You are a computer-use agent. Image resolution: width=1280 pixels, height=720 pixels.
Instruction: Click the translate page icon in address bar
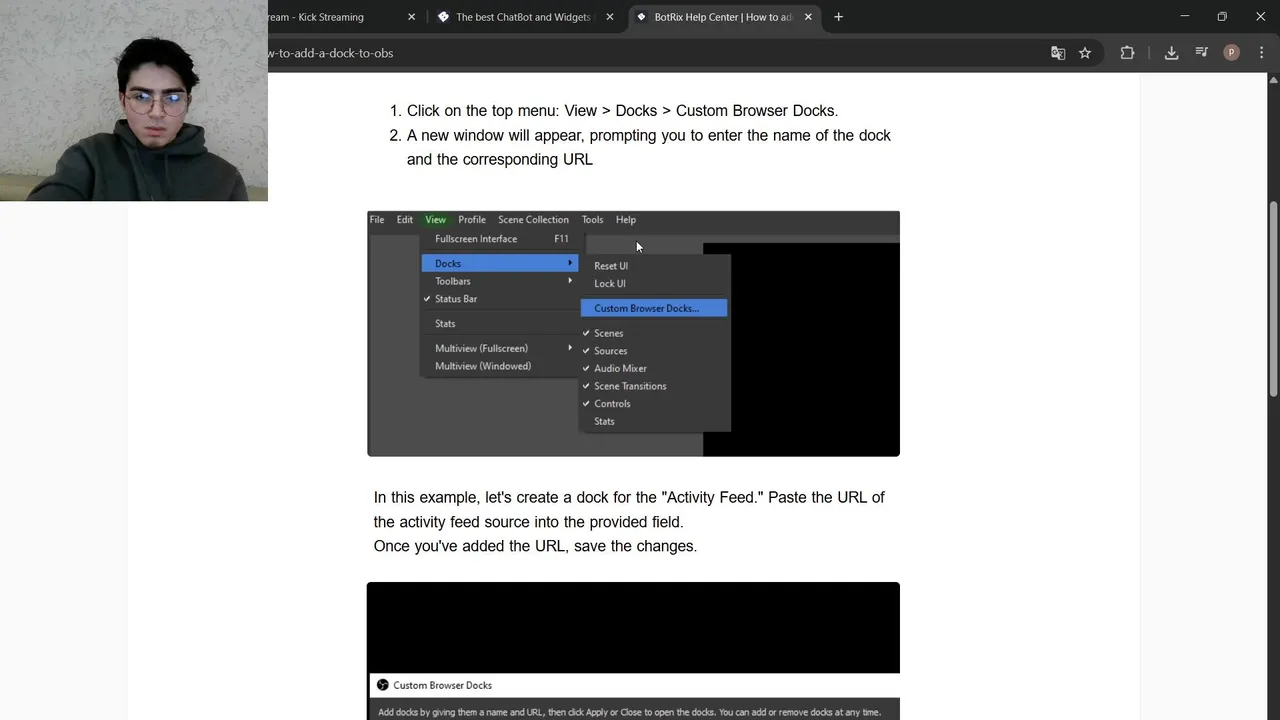pyautogui.click(x=1058, y=53)
